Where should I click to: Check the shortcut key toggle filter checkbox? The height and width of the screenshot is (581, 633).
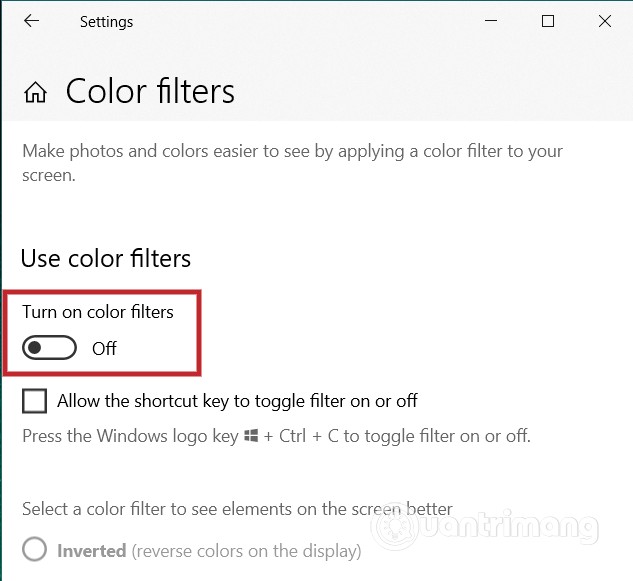pos(35,401)
